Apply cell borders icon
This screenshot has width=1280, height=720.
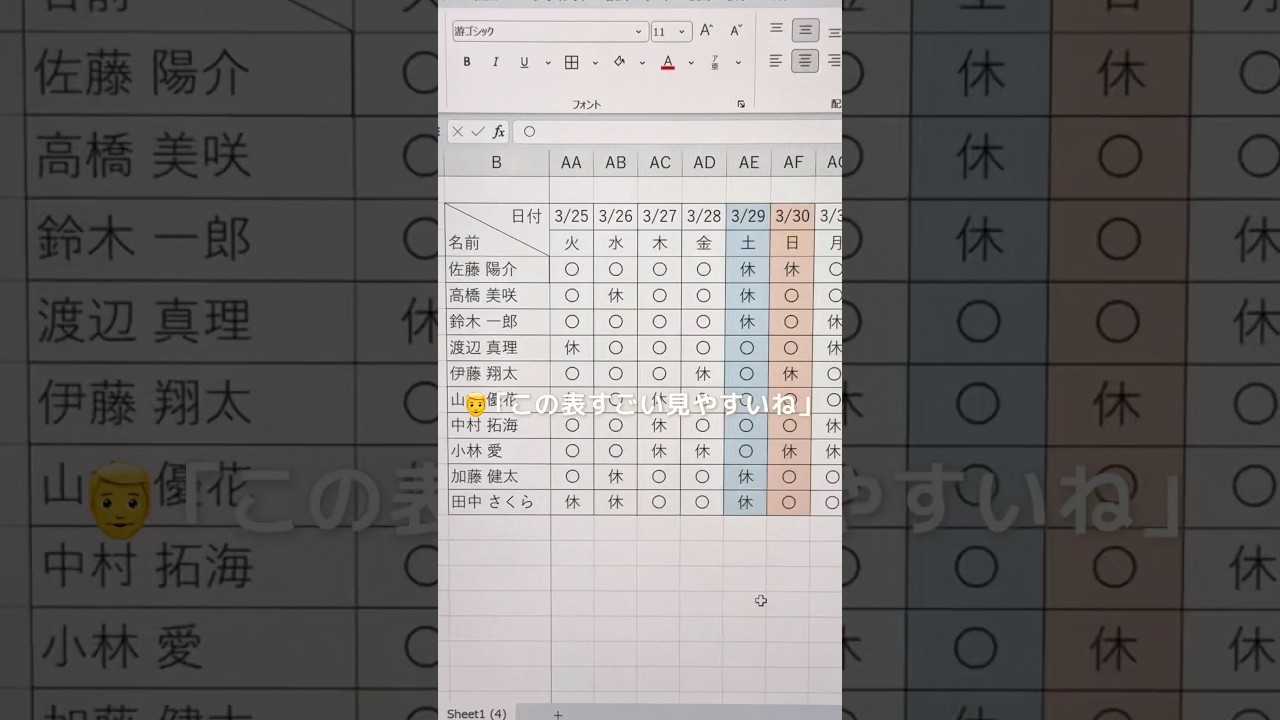click(x=572, y=62)
